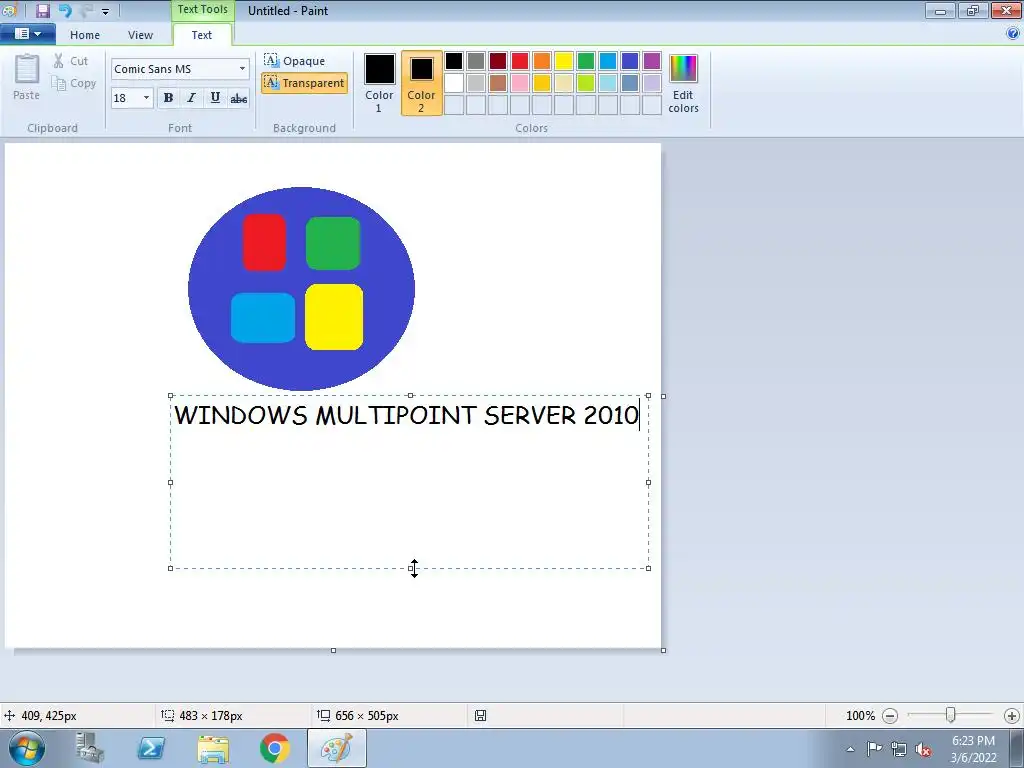Image resolution: width=1024 pixels, height=768 pixels.
Task: Pick the dark red palette swatch
Action: (498, 61)
